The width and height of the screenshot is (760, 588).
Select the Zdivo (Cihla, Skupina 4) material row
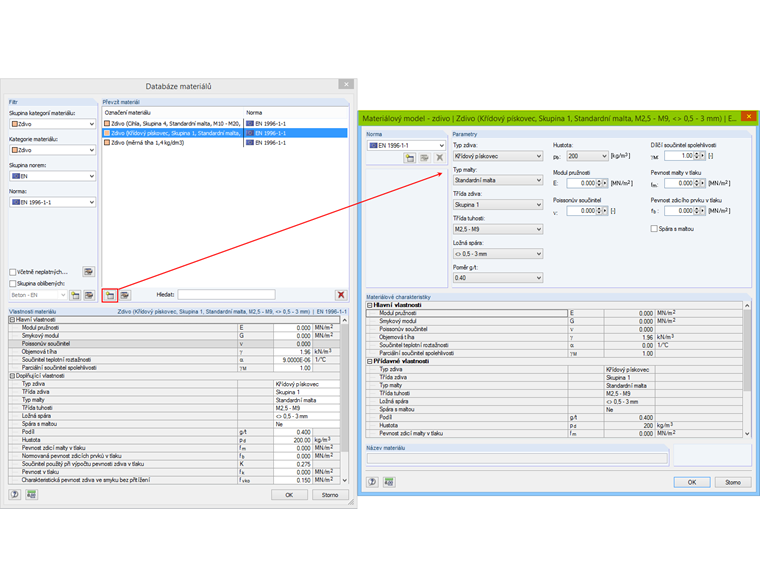click(x=225, y=124)
